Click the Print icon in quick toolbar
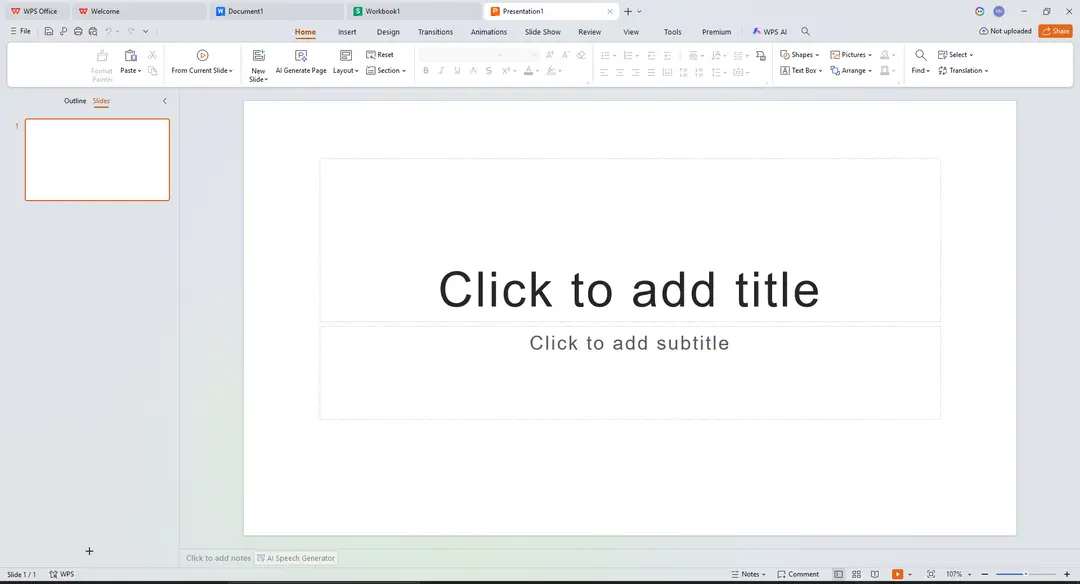The image size is (1080, 584). click(78, 32)
